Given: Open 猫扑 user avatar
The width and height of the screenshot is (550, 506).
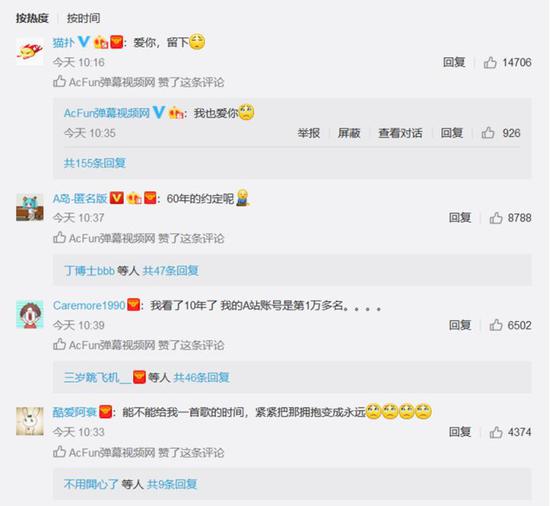Looking at the screenshot, I should 30,51.
